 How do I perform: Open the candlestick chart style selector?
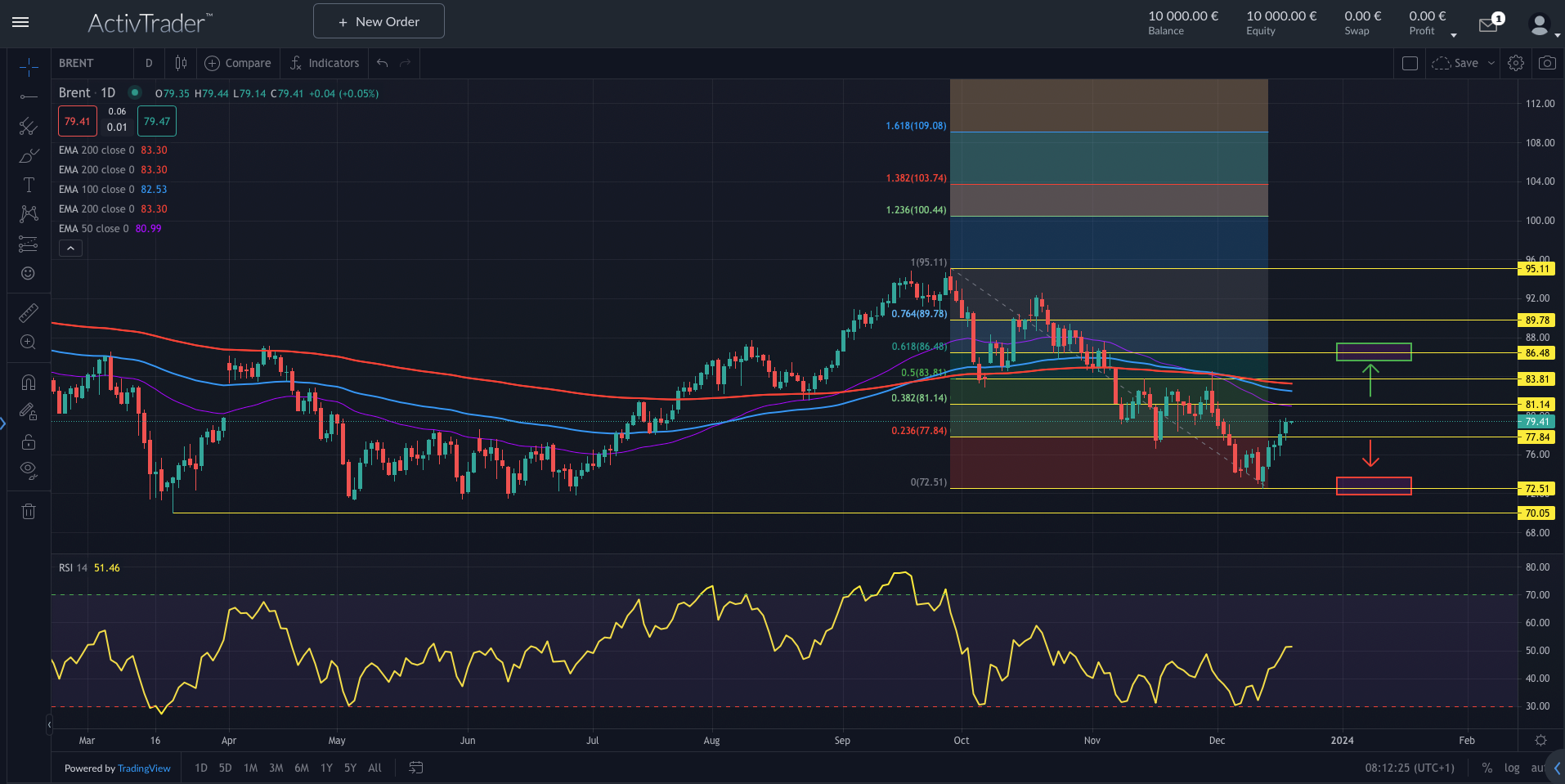point(181,63)
